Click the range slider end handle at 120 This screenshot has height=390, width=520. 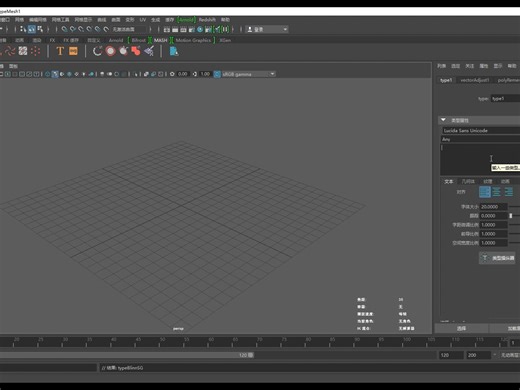pyautogui.click(x=251, y=355)
